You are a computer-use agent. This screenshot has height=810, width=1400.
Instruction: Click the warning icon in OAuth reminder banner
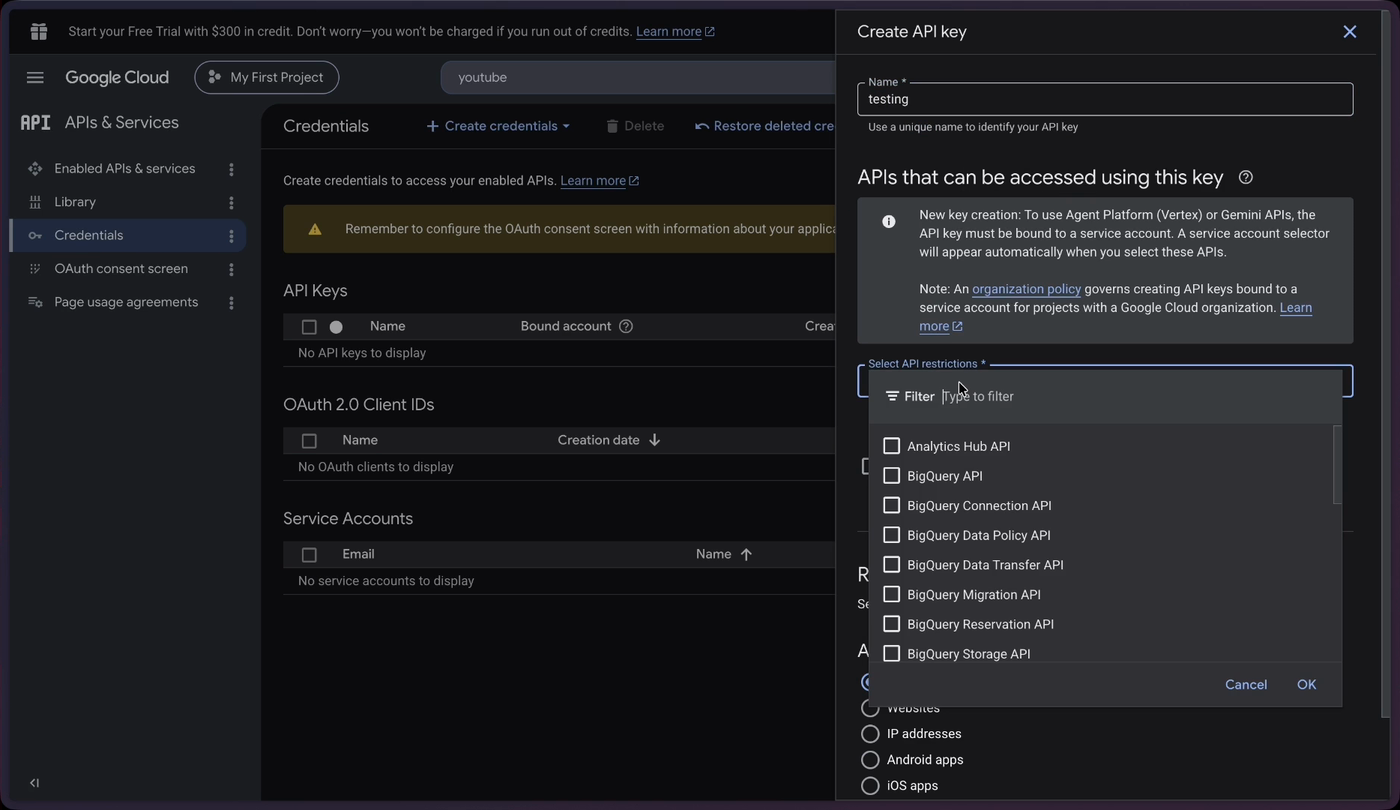[x=314, y=229]
